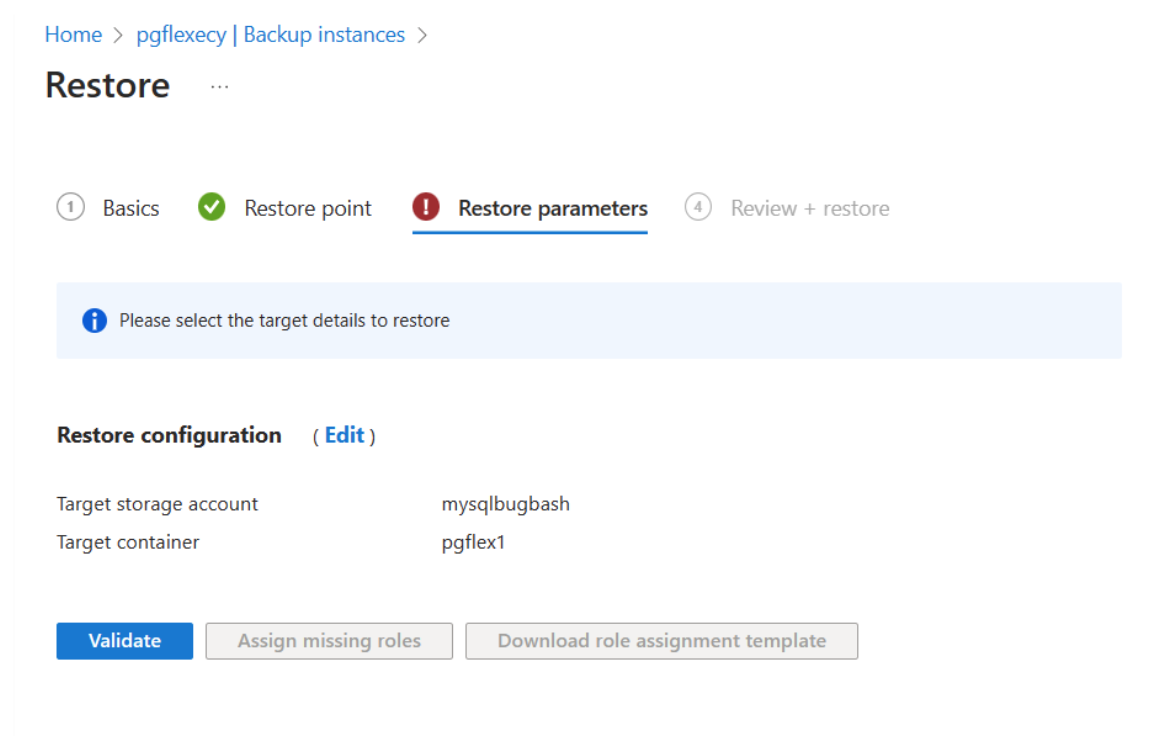The width and height of the screenshot is (1150, 736).
Task: Switch to the Basics tab
Action: pos(131,208)
